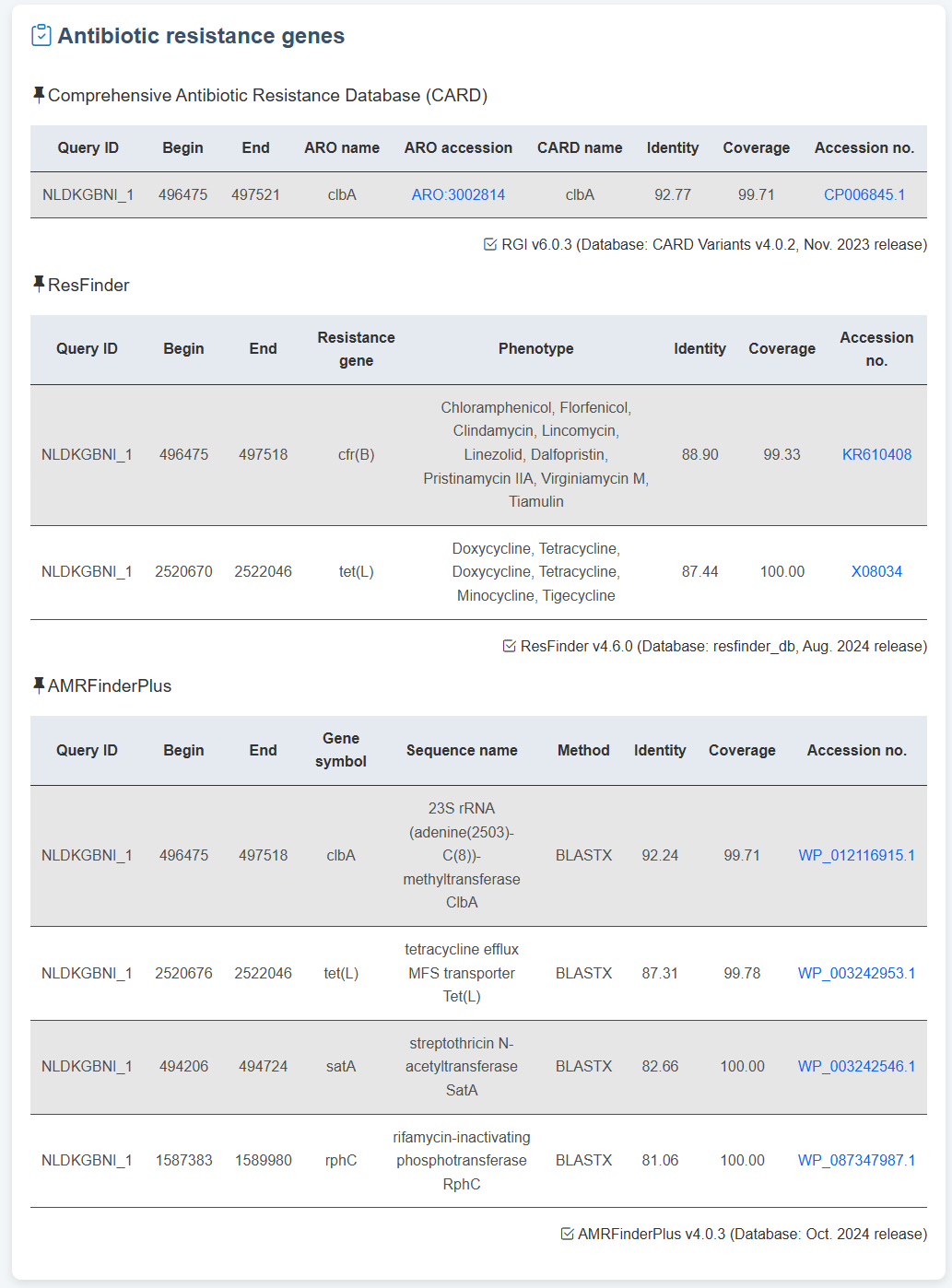Follow the KR610408 accession link
952x1288 pixels.
tap(876, 454)
